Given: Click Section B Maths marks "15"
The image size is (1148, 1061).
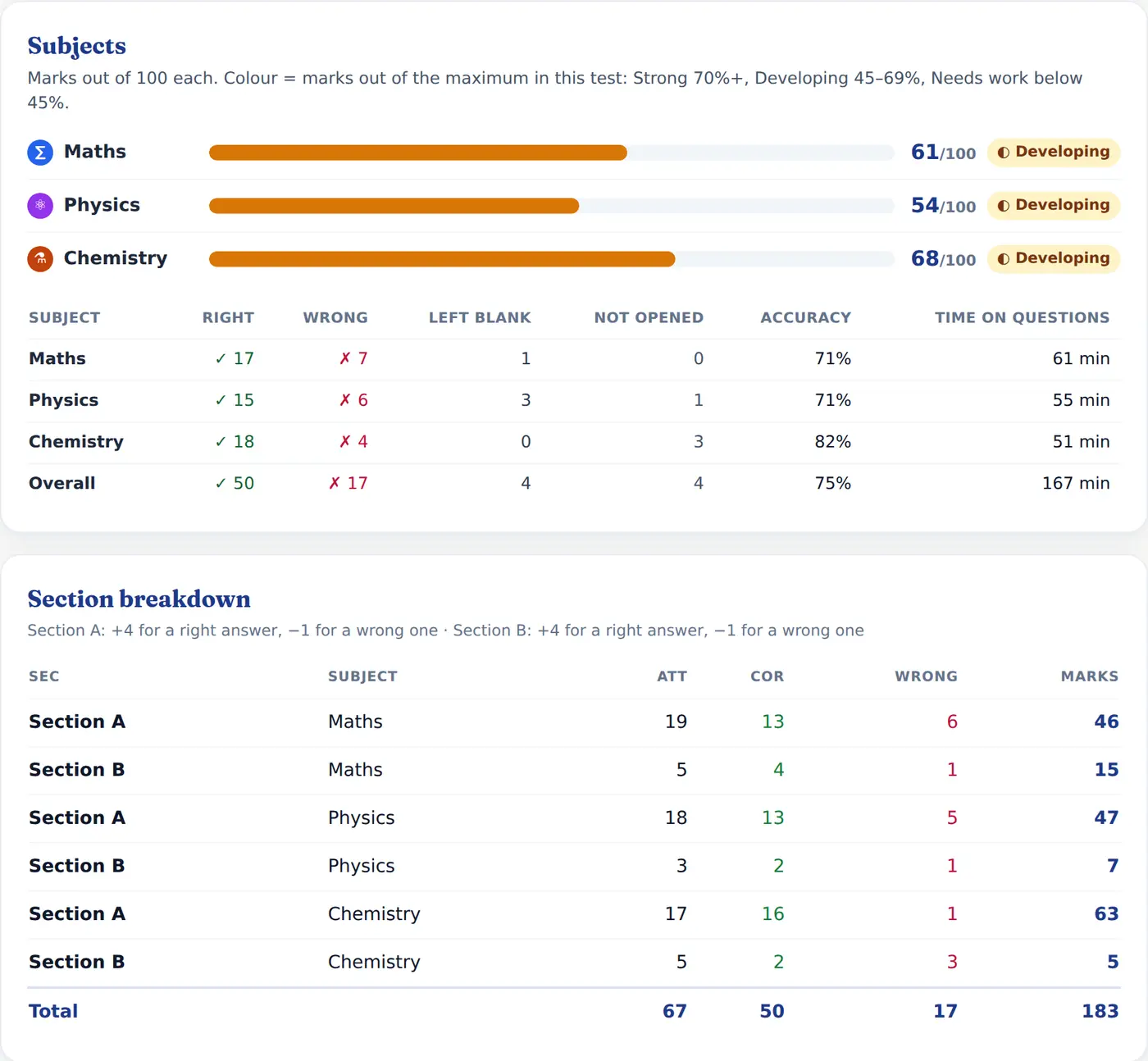Looking at the screenshot, I should point(1106,770).
